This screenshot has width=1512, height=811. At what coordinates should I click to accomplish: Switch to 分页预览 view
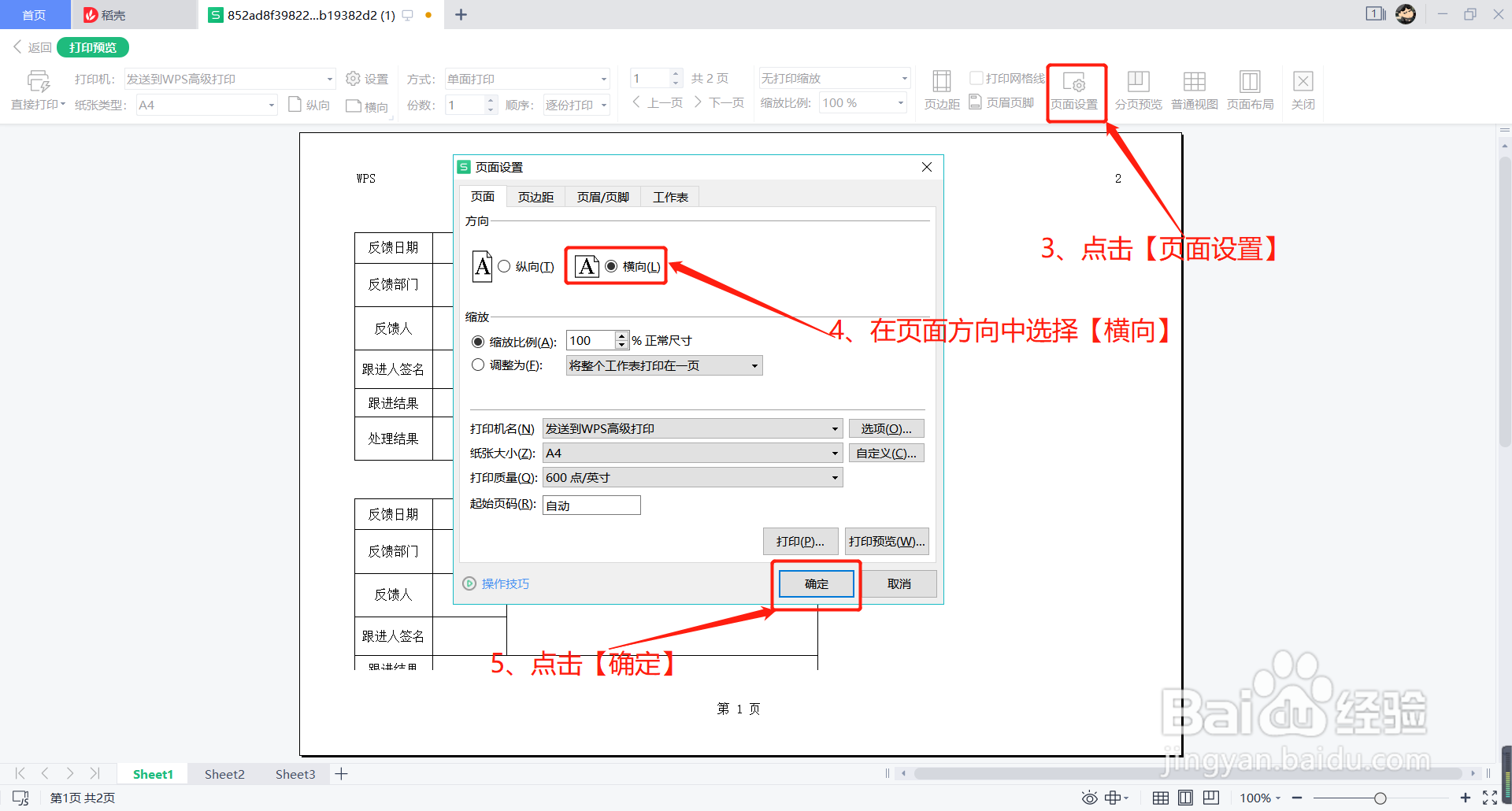tap(1137, 89)
